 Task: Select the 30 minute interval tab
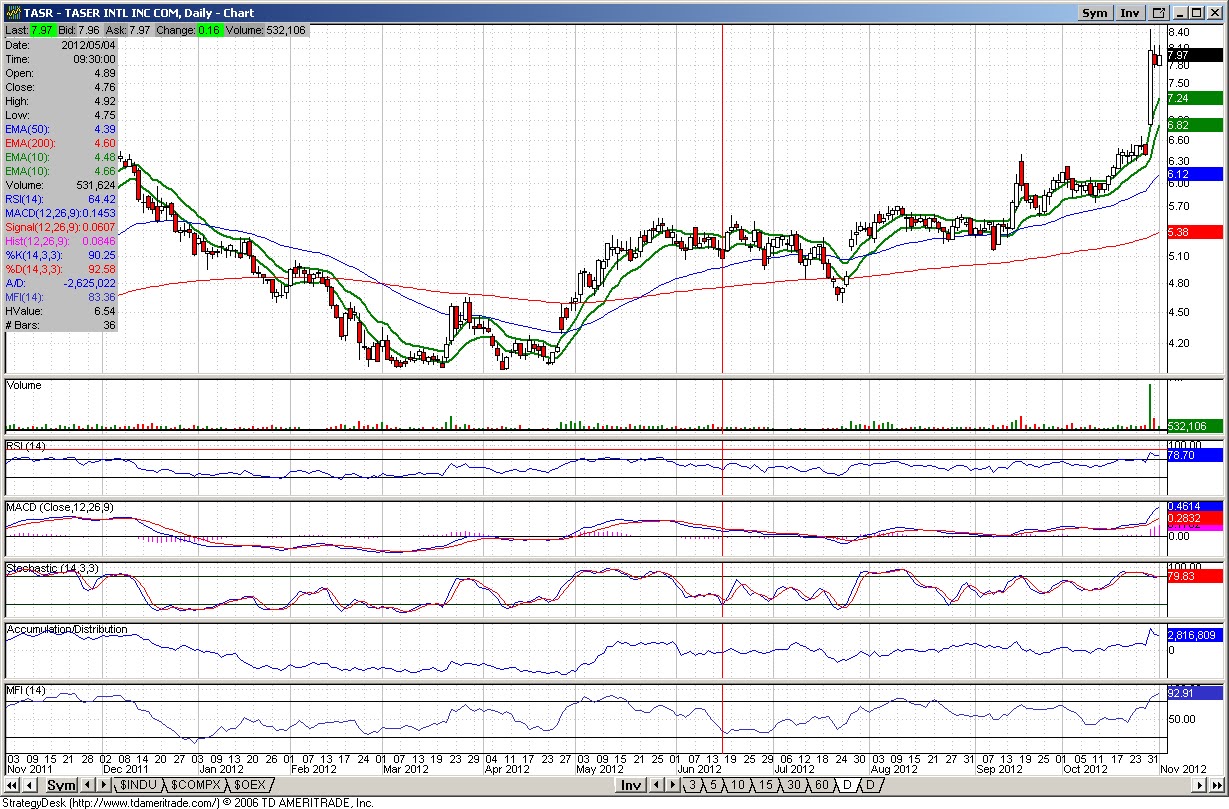point(793,786)
